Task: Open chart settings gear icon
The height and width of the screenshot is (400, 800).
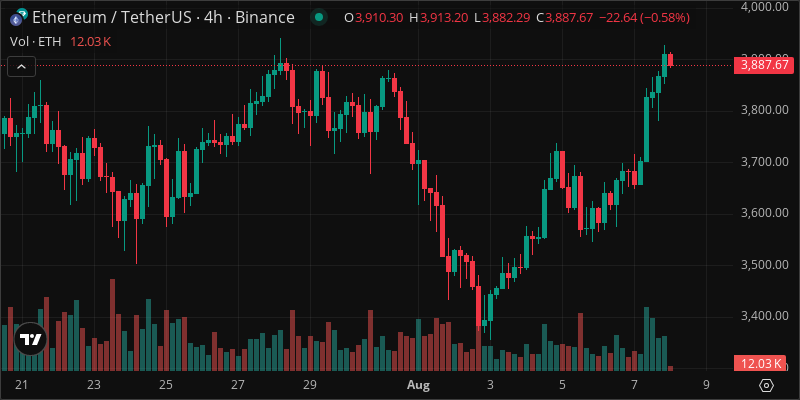Action: (x=767, y=385)
